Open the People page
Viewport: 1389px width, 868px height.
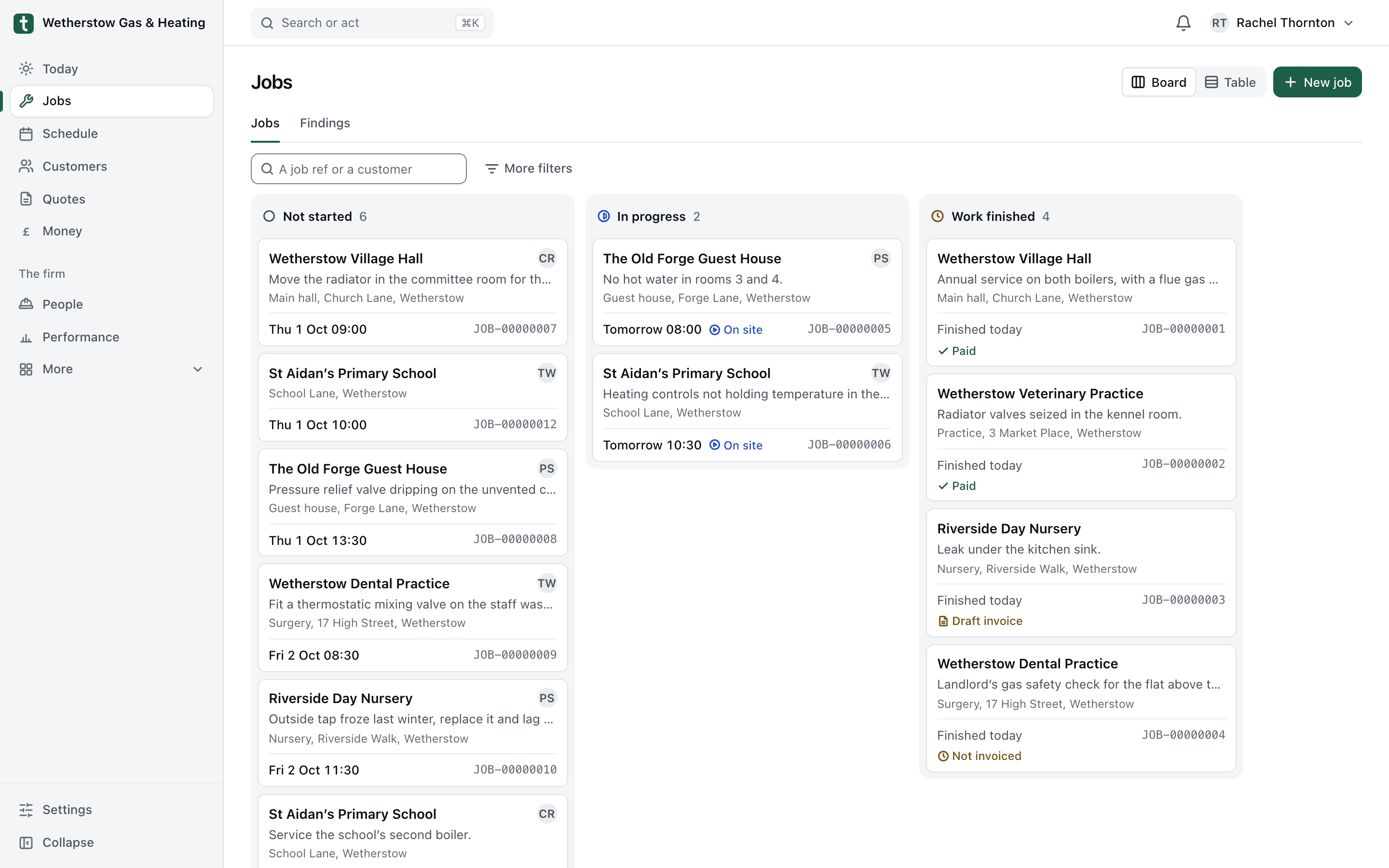(x=112, y=304)
